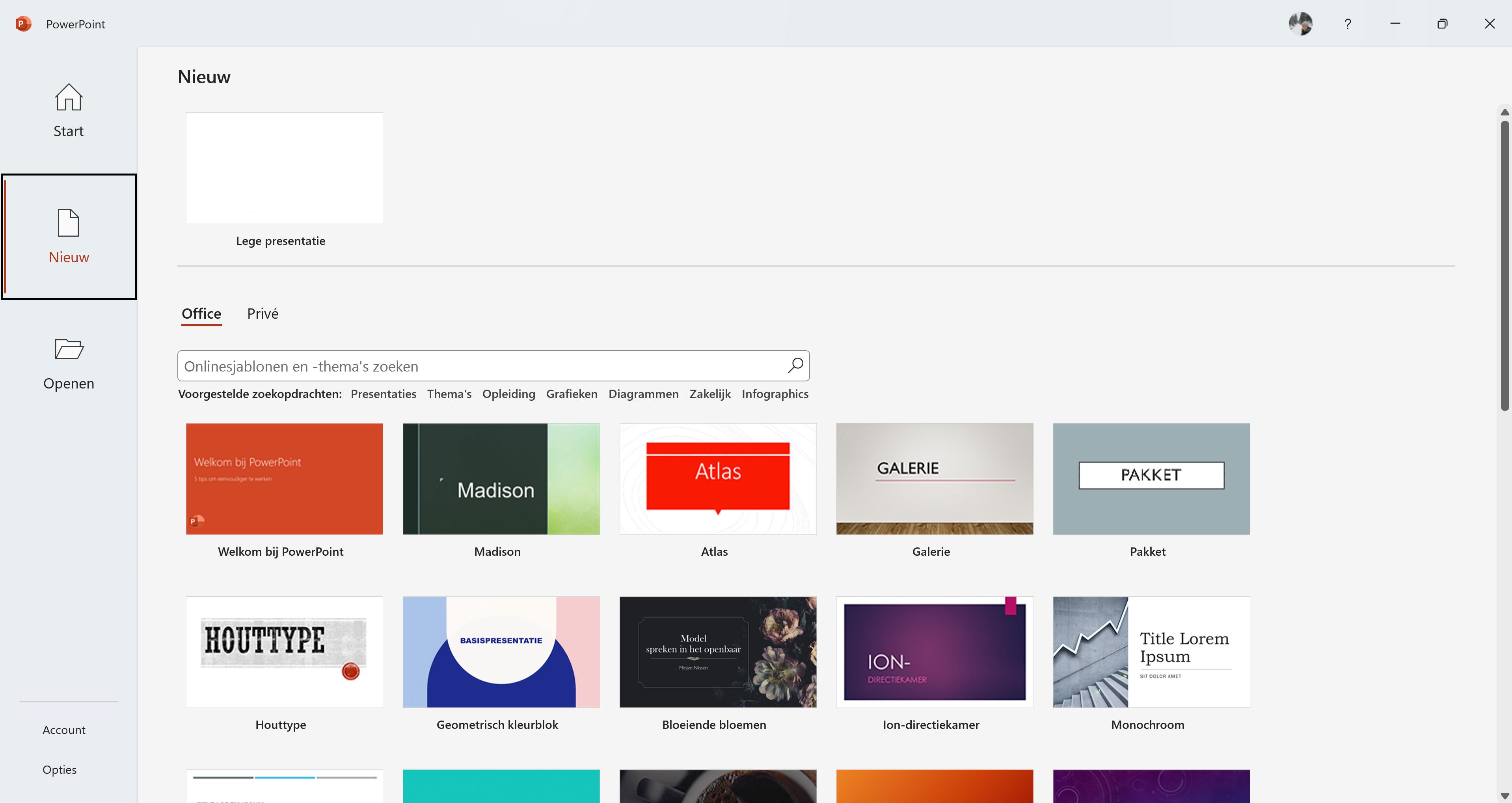Open Account settings in sidebar
Screen dimensions: 1512x803
tap(64, 730)
